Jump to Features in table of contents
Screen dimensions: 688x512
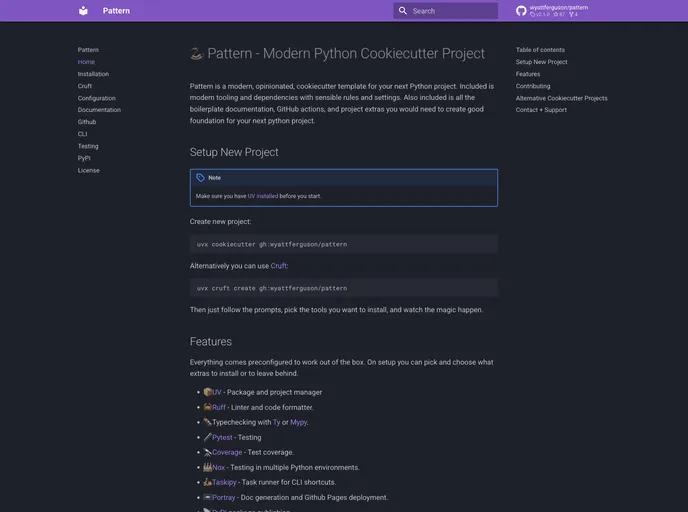(528, 74)
